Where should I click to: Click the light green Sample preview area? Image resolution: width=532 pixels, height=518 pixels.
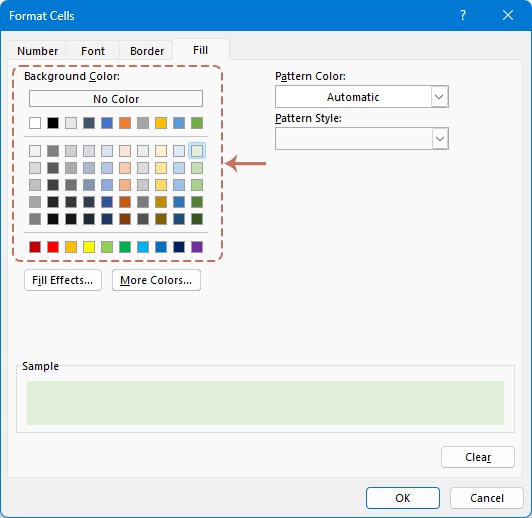pyautogui.click(x=265, y=403)
